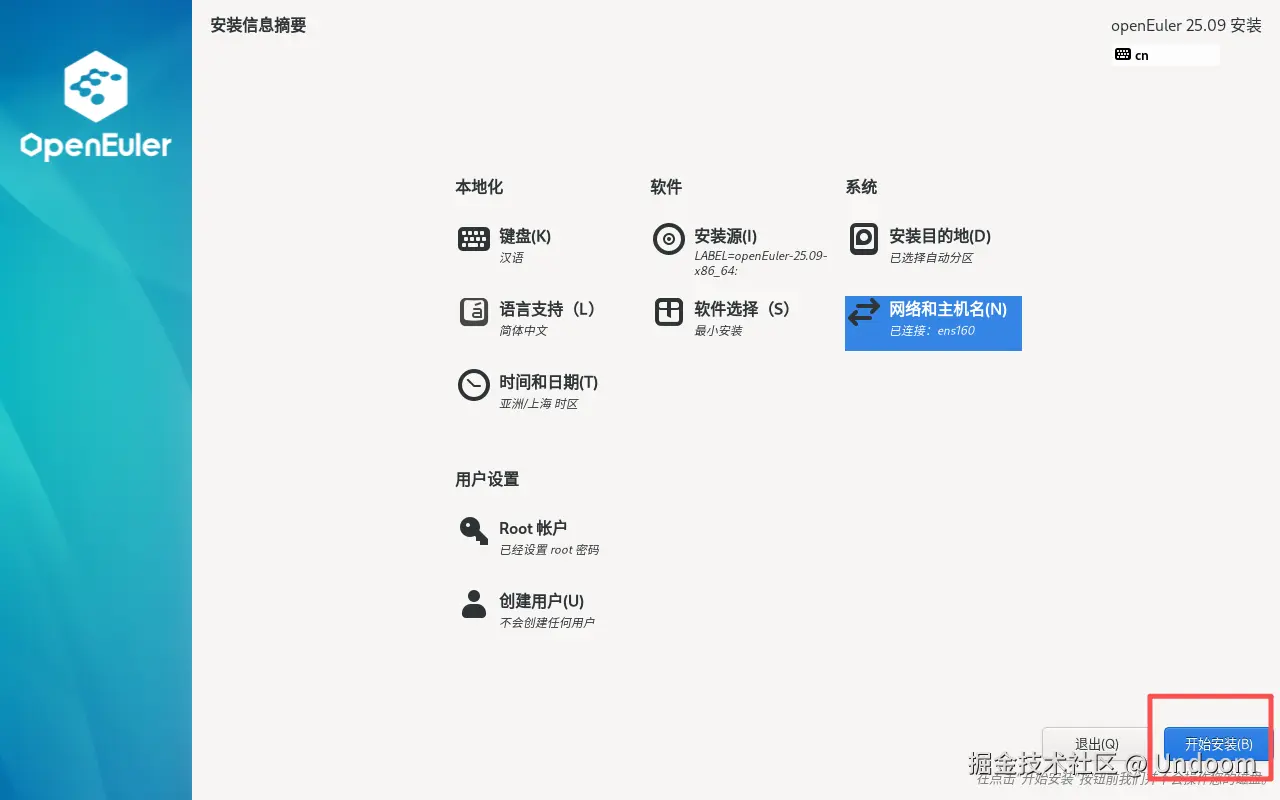Image resolution: width=1280 pixels, height=800 pixels.
Task: Click the 不会创建任何用户 status text
Action: point(548,623)
